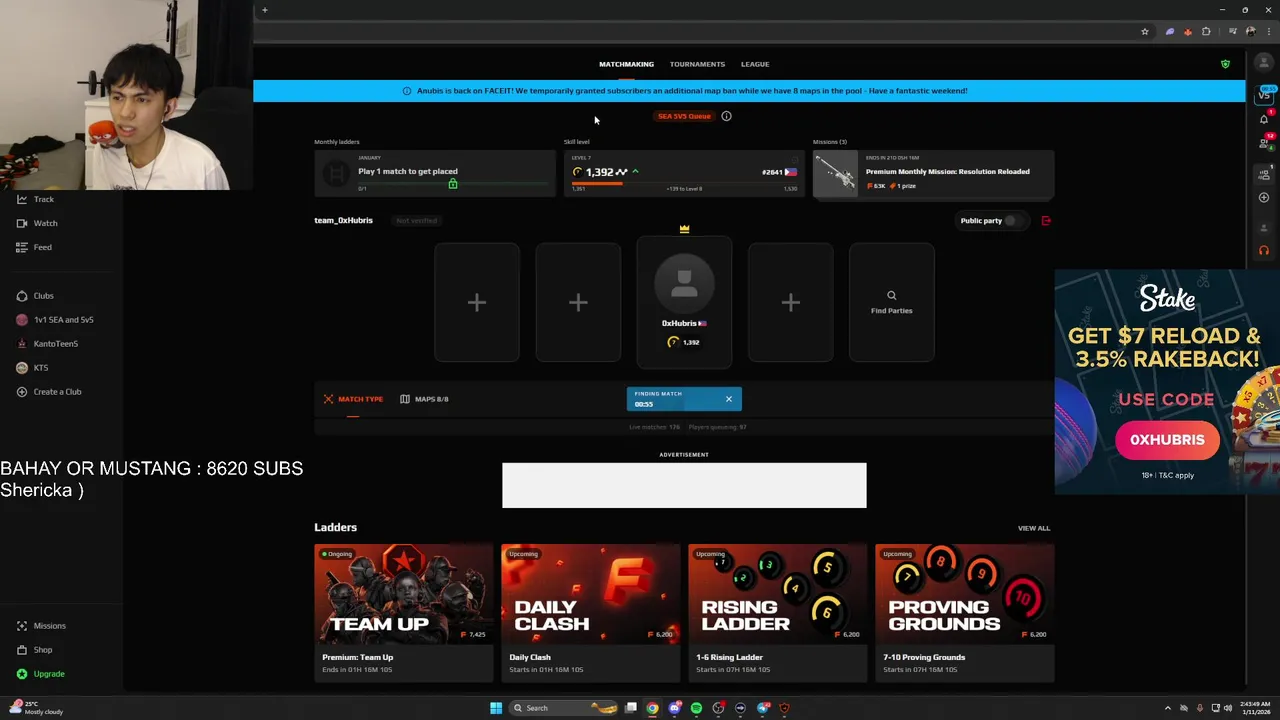Click the orange headset support icon
This screenshot has width=1280, height=720.
coord(1264,250)
